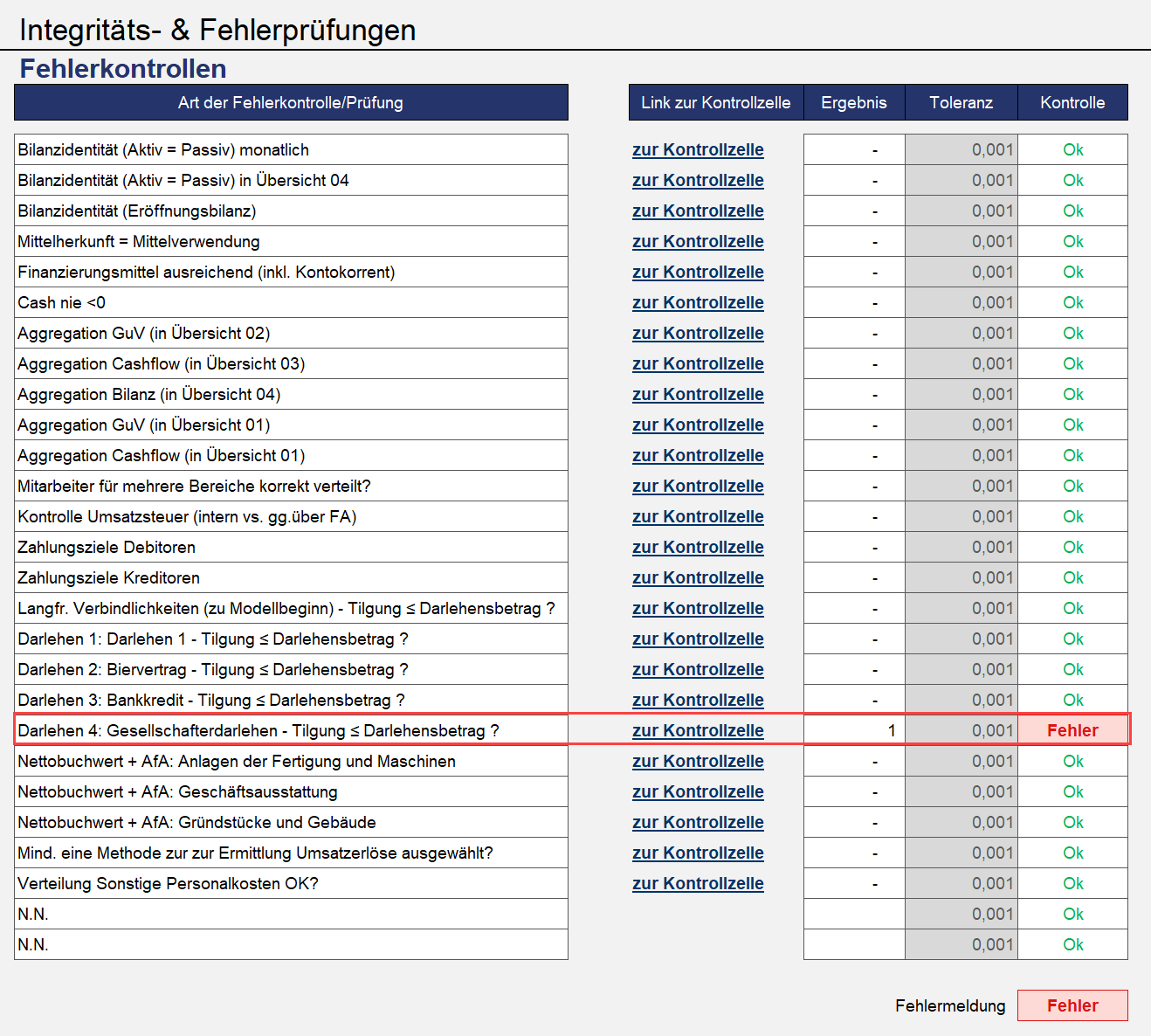
Task: Click the Ergebnis column header
Action: (x=854, y=102)
